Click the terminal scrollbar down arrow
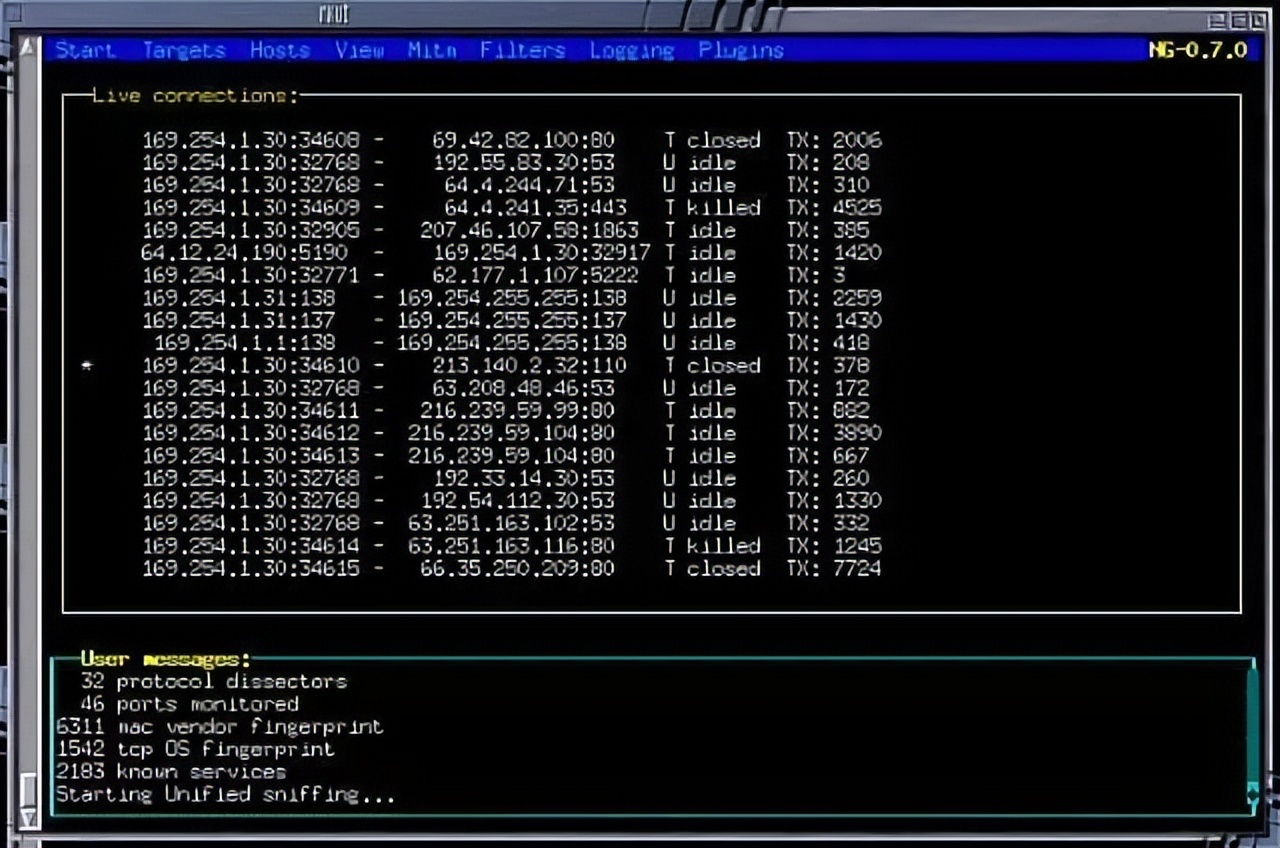Viewport: 1280px width, 848px height. pos(28,817)
